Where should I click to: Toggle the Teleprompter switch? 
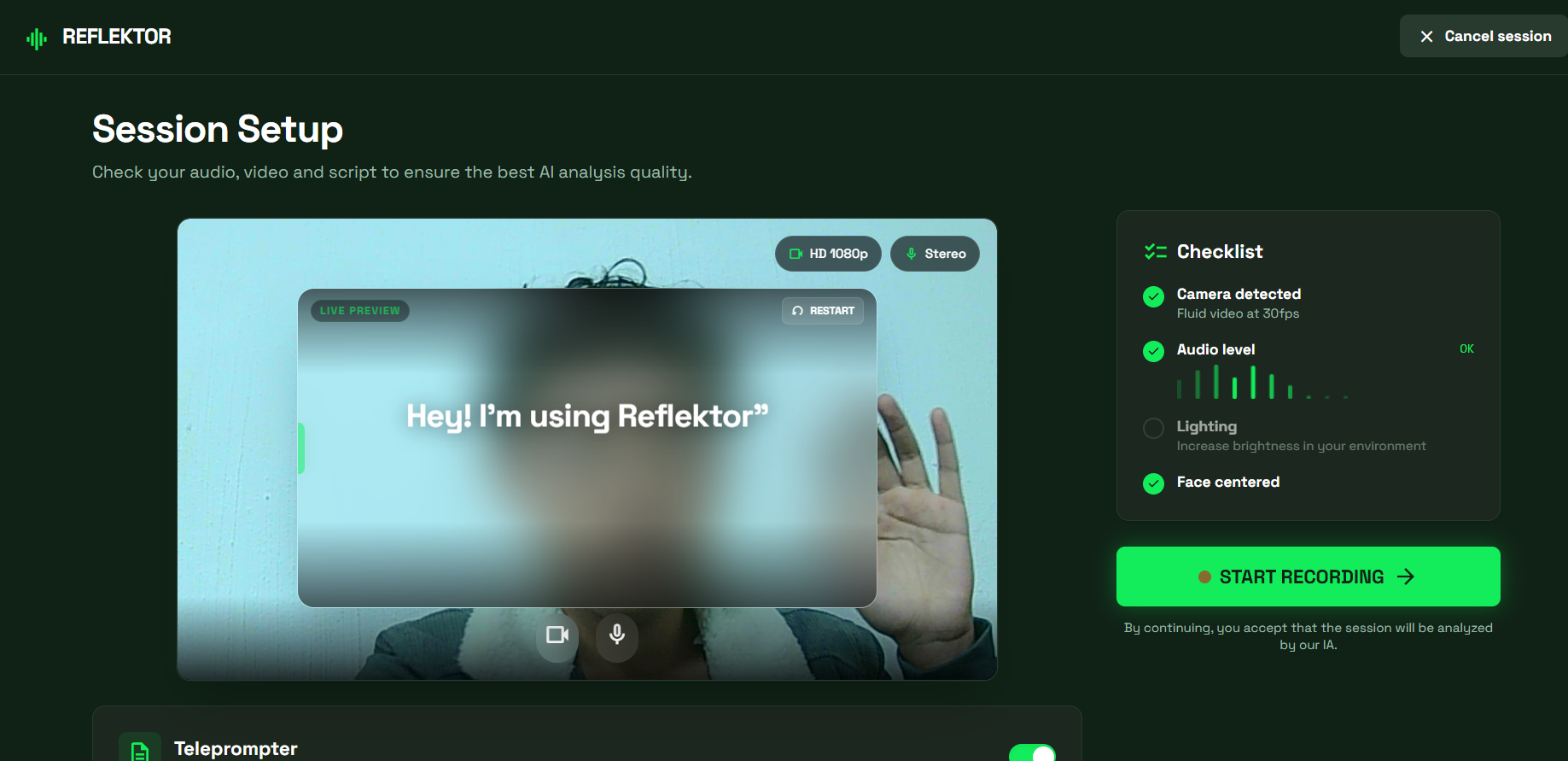1032,752
